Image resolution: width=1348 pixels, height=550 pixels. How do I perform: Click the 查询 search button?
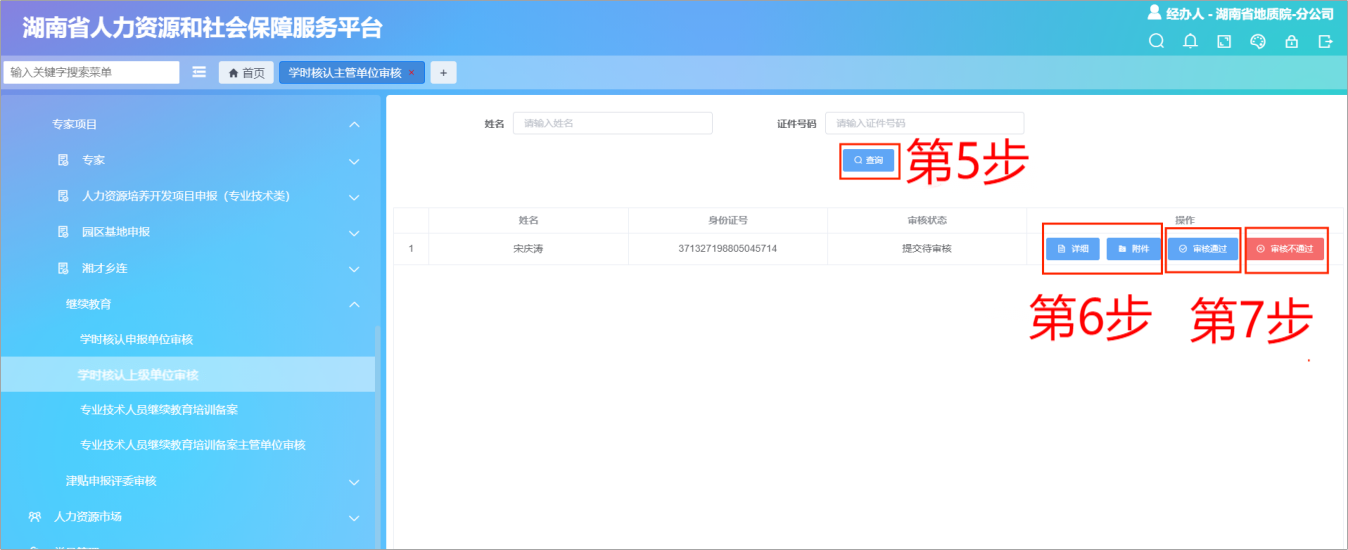[868, 160]
